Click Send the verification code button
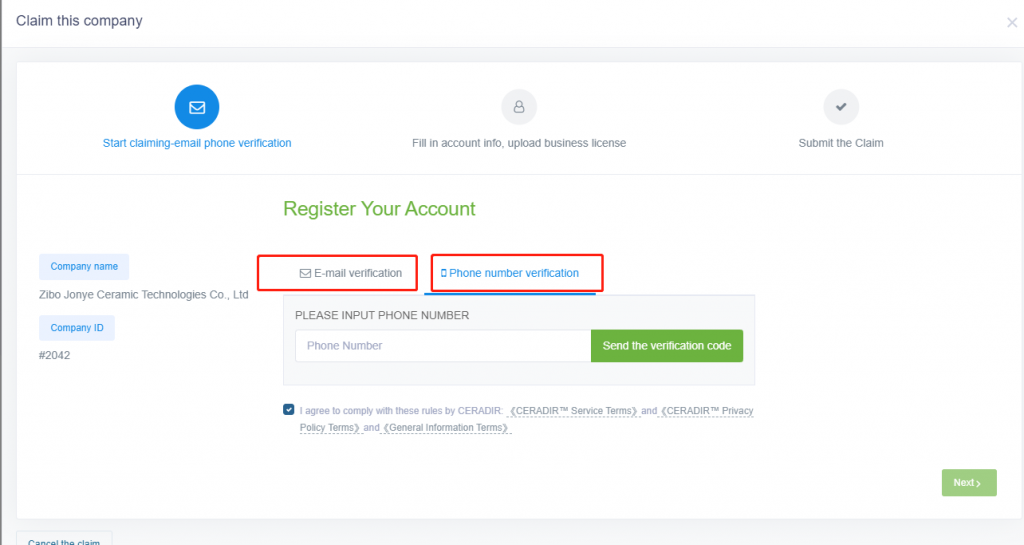Screen dimensions: 1024x545 pyautogui.click(x=667, y=345)
